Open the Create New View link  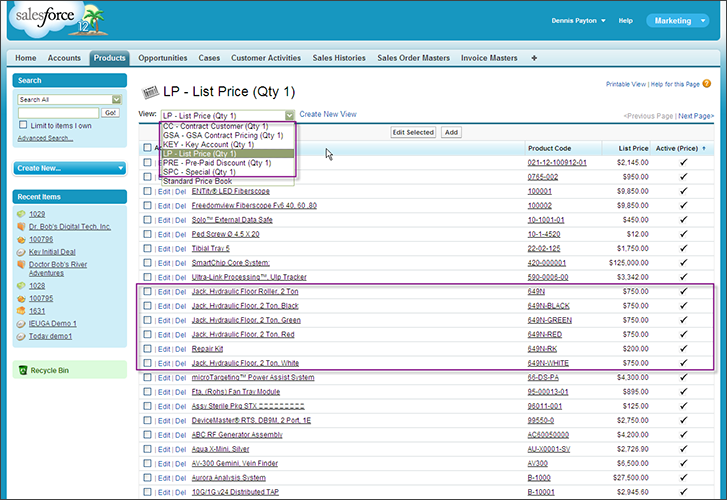(328, 114)
